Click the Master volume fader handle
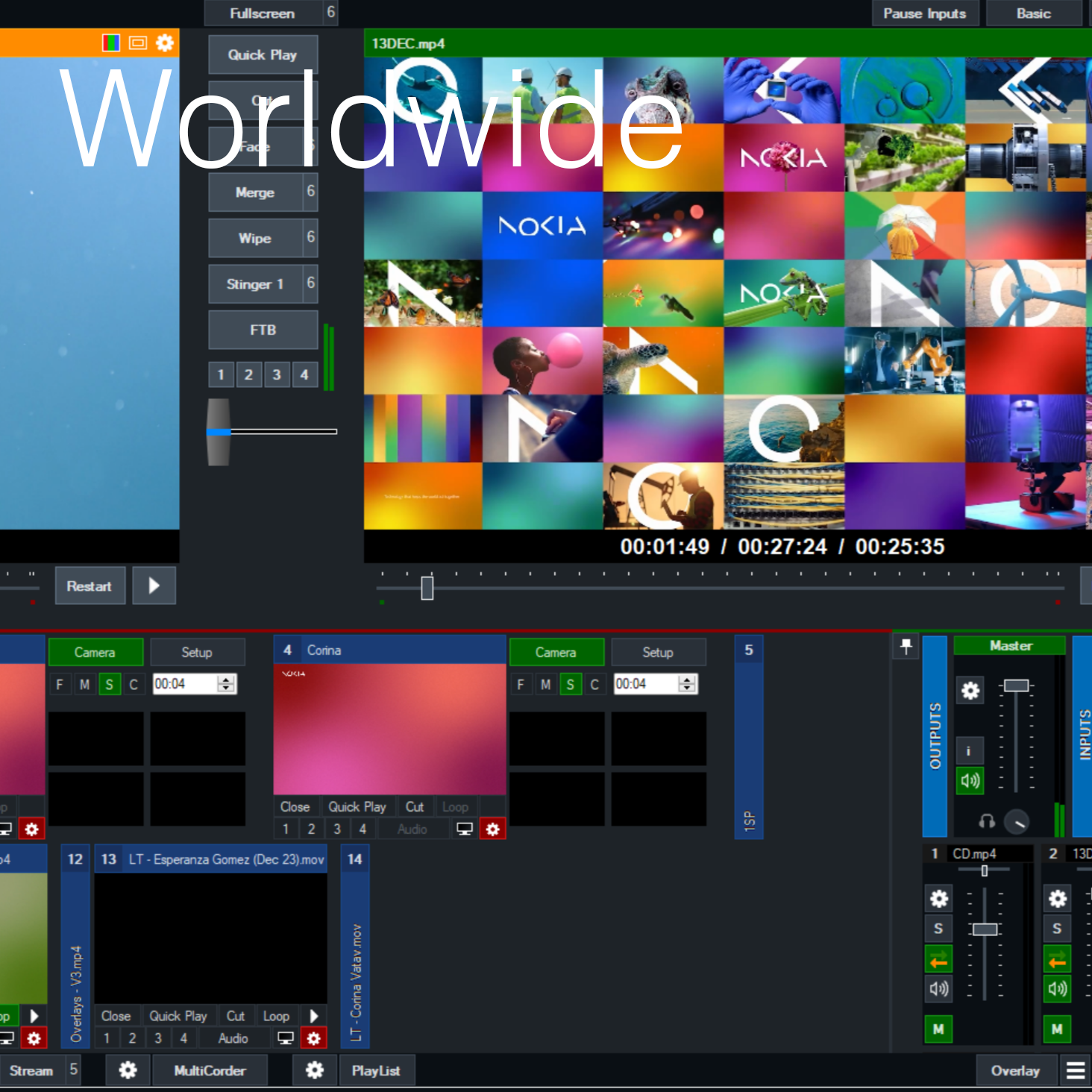 click(1016, 685)
